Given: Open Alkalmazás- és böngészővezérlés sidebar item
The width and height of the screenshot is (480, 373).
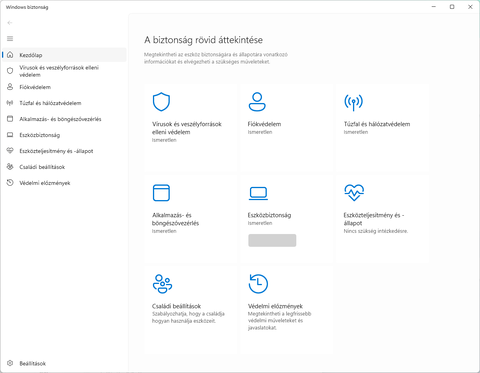Looking at the screenshot, I should click(x=64, y=119).
